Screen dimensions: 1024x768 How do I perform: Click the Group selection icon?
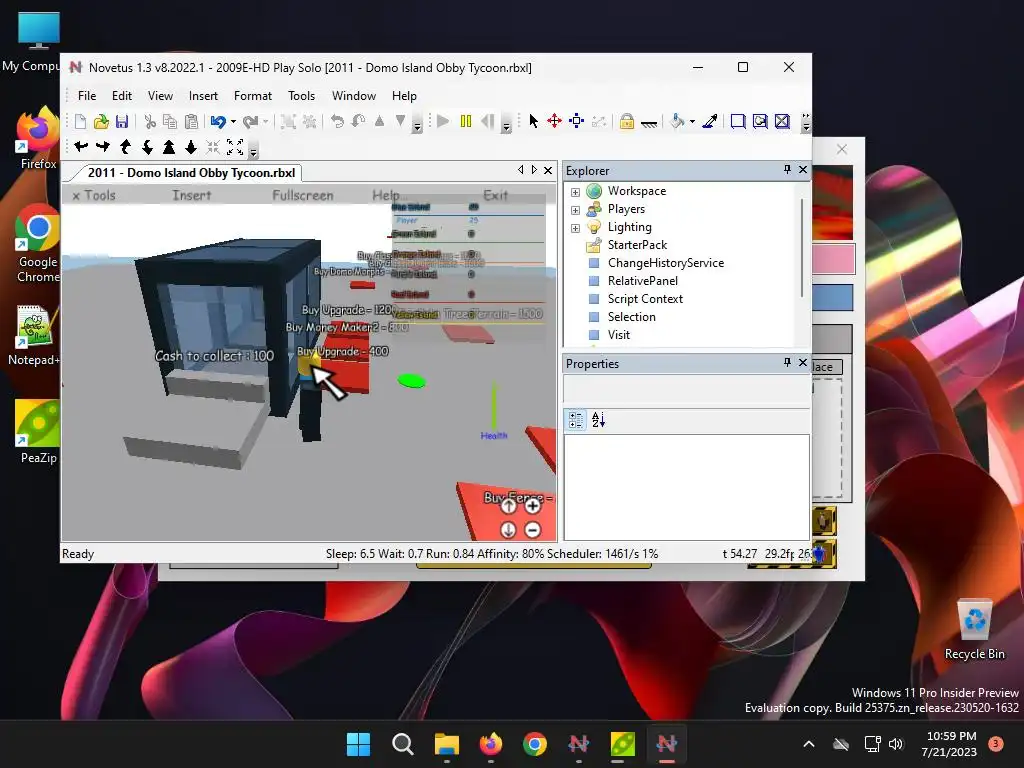click(288, 121)
